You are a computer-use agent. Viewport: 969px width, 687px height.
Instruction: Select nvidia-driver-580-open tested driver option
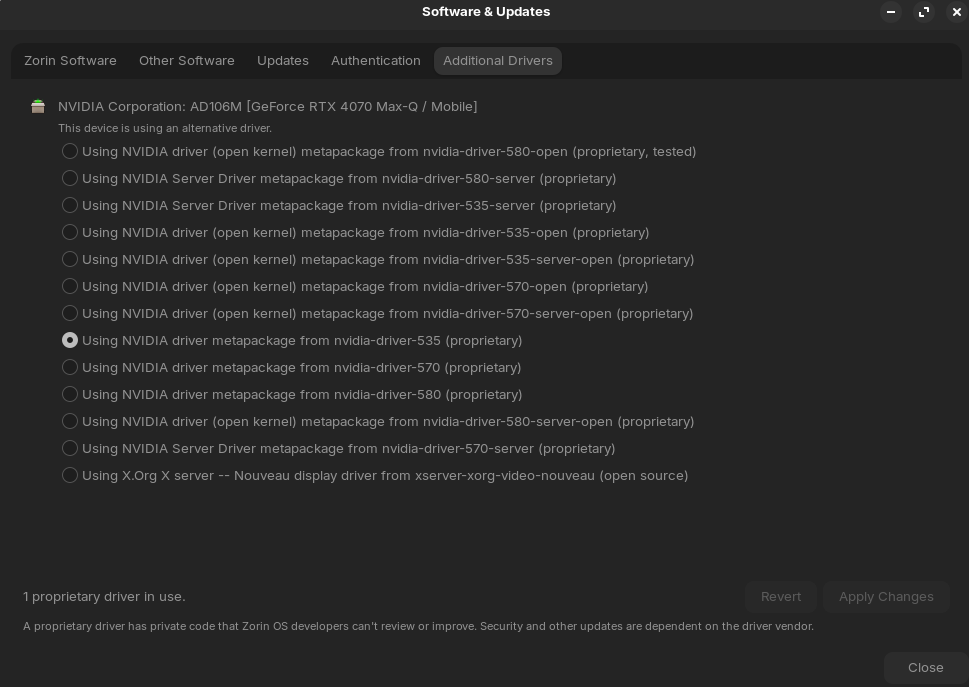click(x=70, y=151)
